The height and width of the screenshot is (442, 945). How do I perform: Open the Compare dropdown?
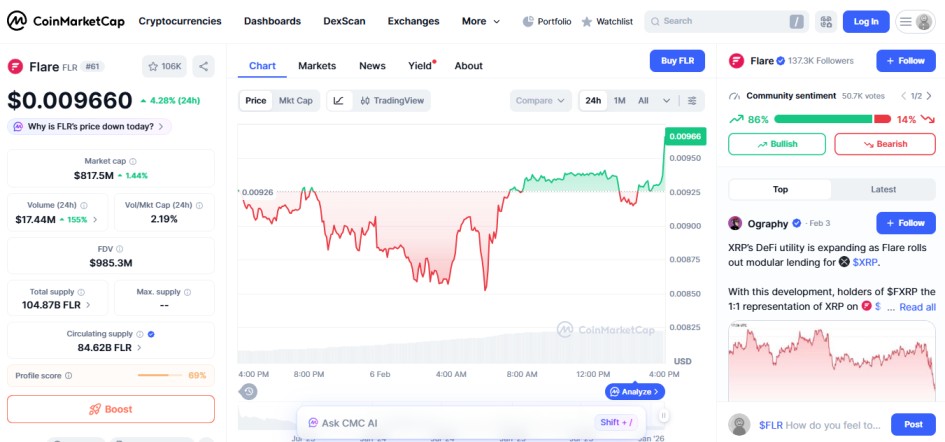(x=541, y=101)
